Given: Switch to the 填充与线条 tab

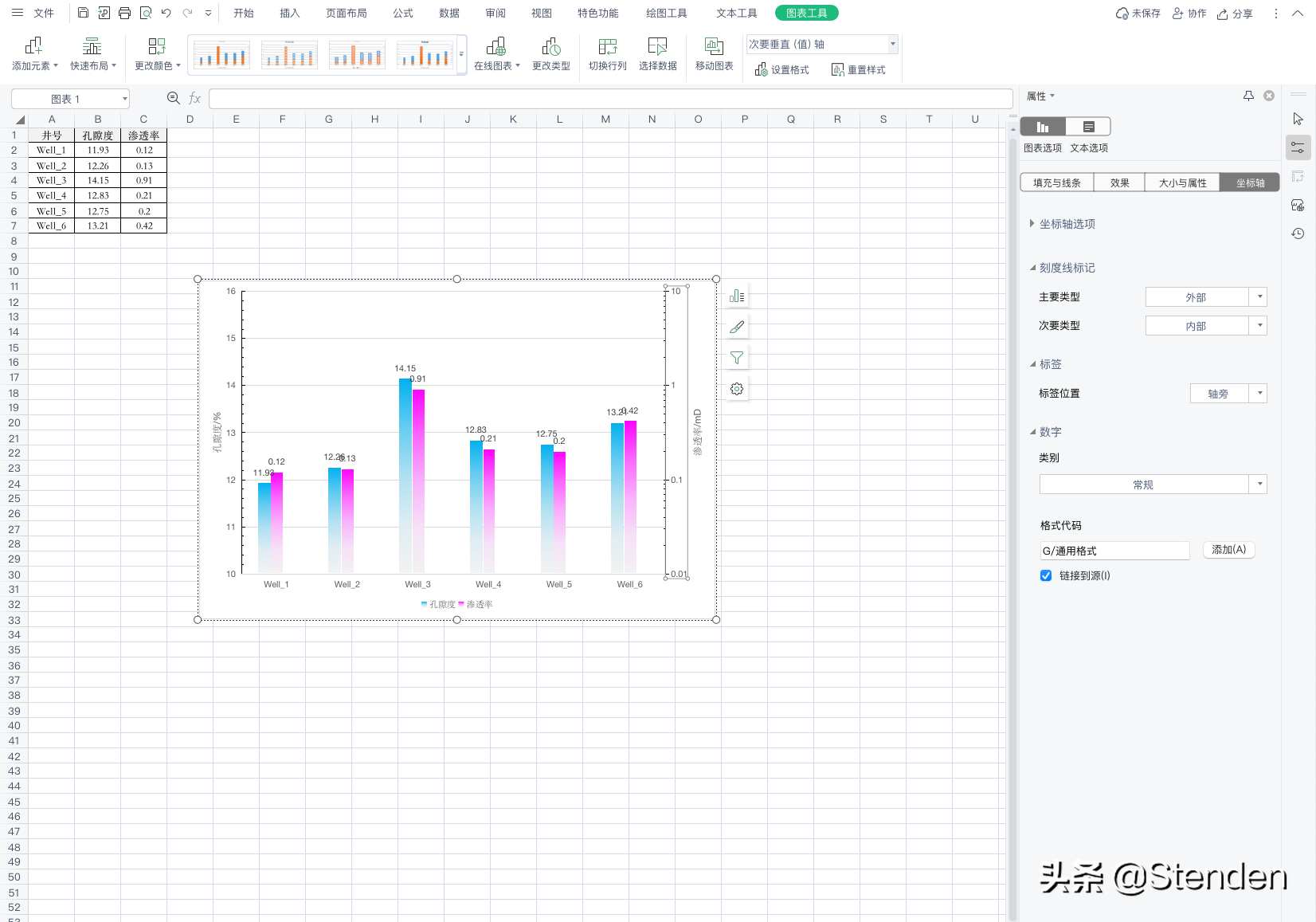Looking at the screenshot, I should pyautogui.click(x=1056, y=182).
